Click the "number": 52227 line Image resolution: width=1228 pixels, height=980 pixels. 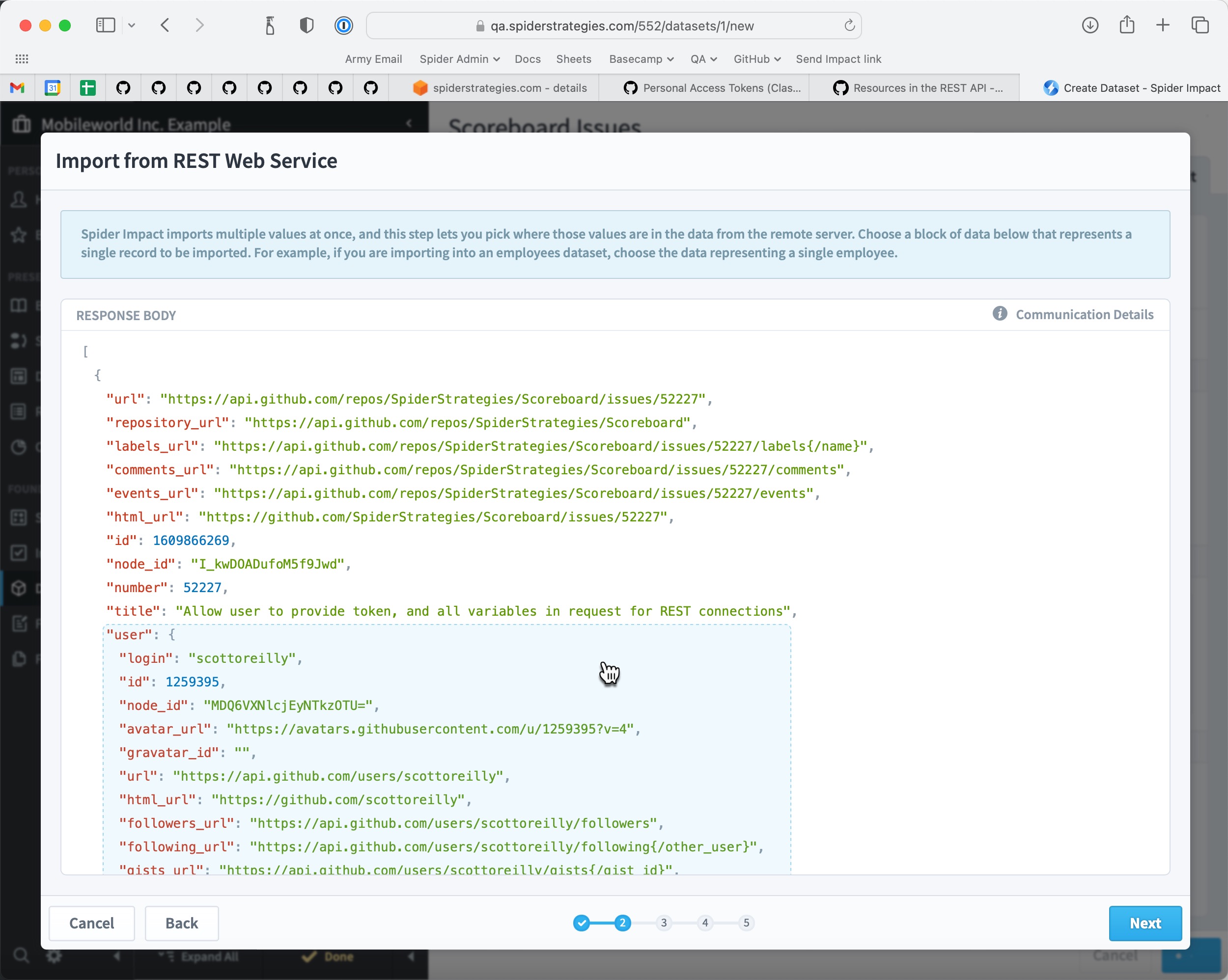click(x=167, y=588)
